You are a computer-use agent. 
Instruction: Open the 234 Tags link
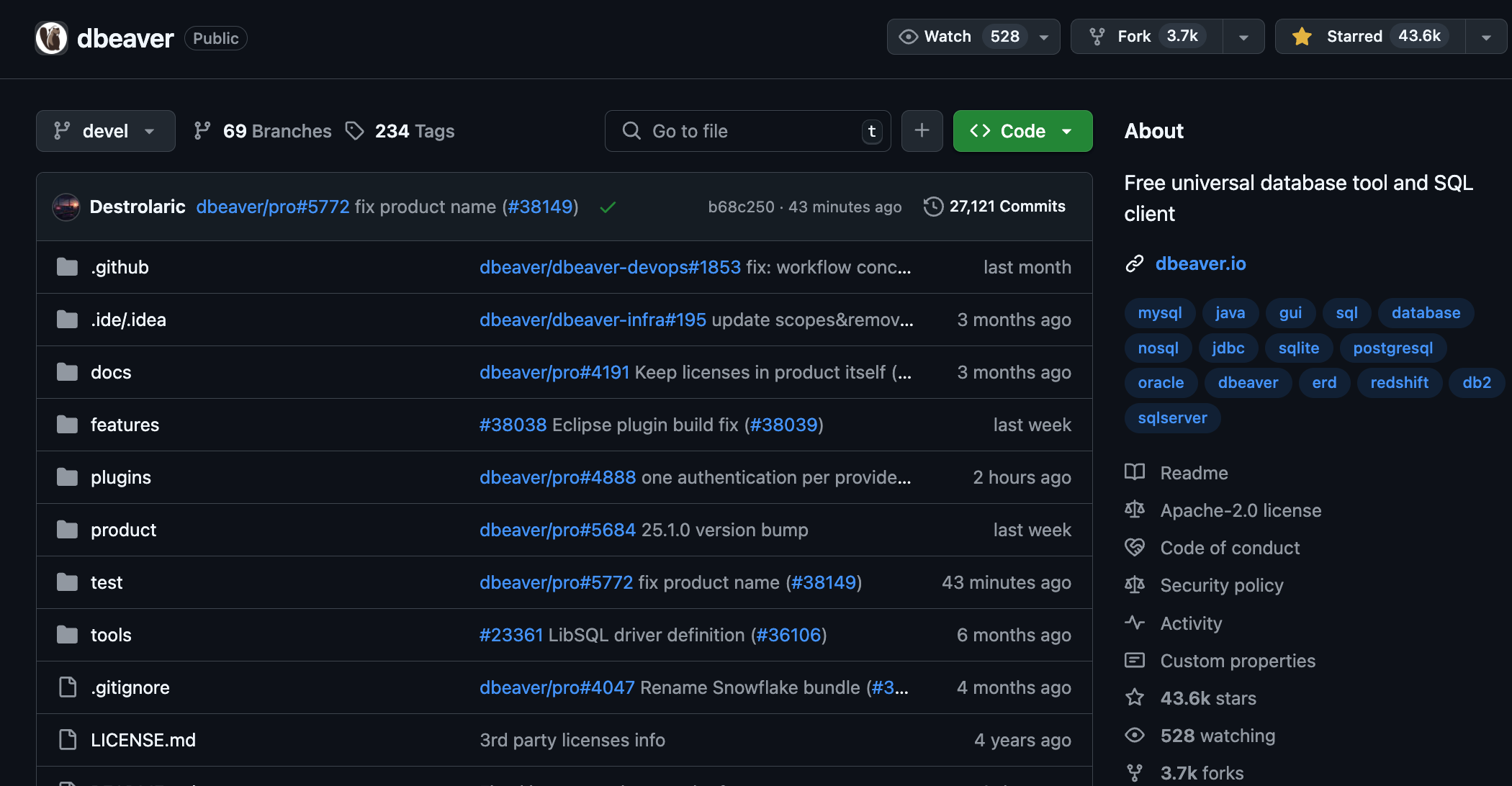coord(400,131)
